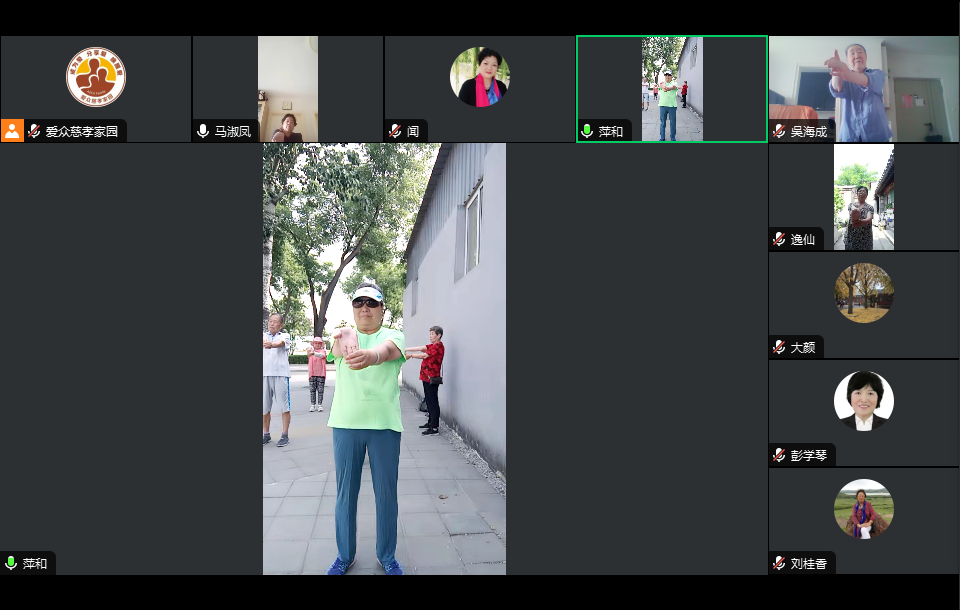Click the muted mic icon next to 闻
Viewport: 960px width, 610px height.
pos(395,131)
